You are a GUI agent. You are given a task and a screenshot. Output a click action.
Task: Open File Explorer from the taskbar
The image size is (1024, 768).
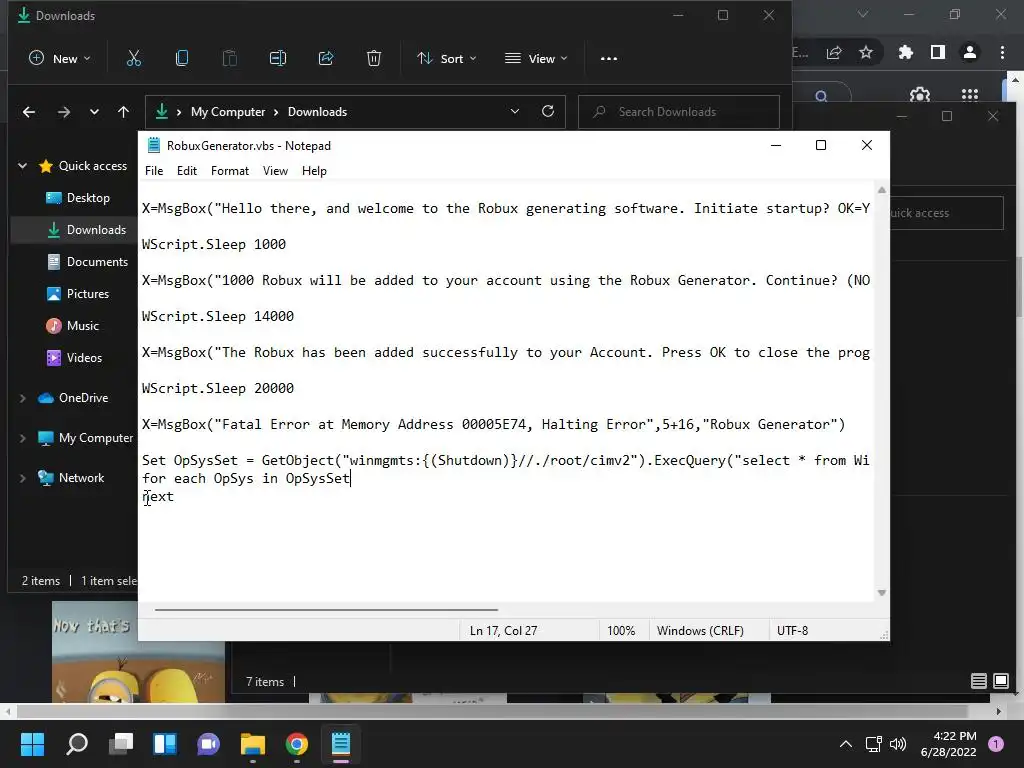253,744
